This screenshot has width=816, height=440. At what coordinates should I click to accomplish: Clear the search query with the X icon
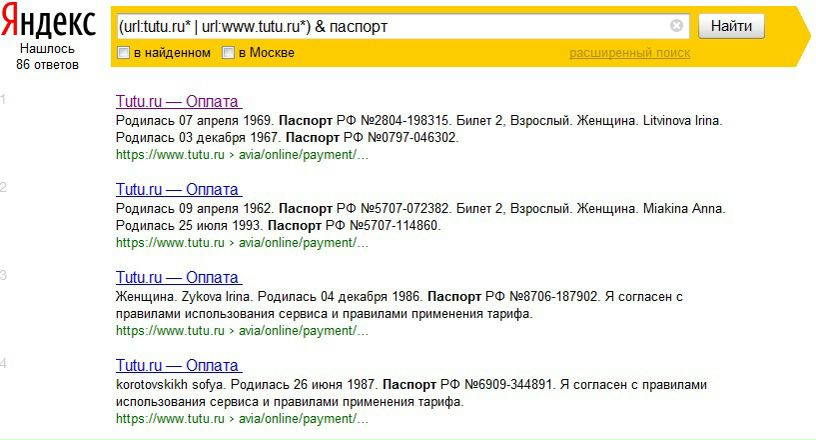tap(677, 26)
